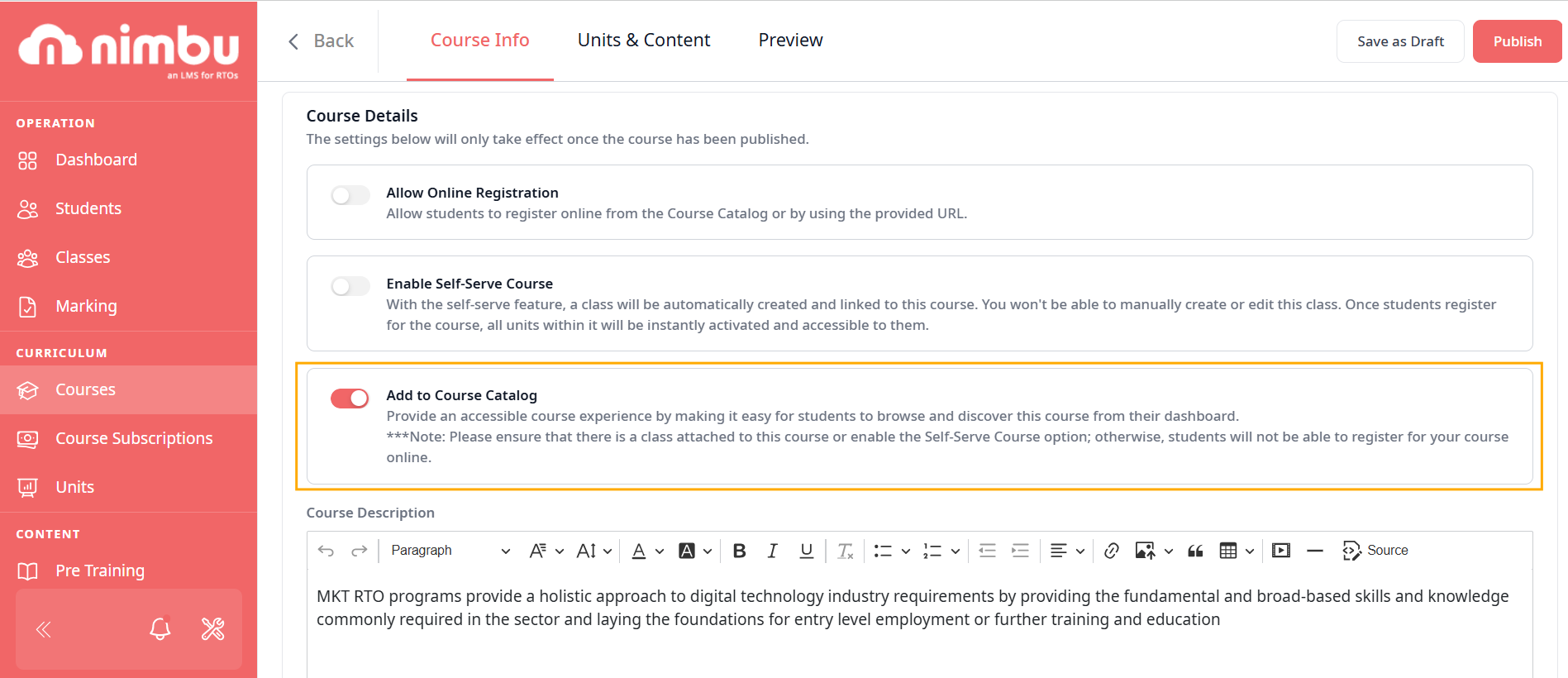Image resolution: width=1568 pixels, height=678 pixels.
Task: Open the font color dropdown
Action: (647, 551)
